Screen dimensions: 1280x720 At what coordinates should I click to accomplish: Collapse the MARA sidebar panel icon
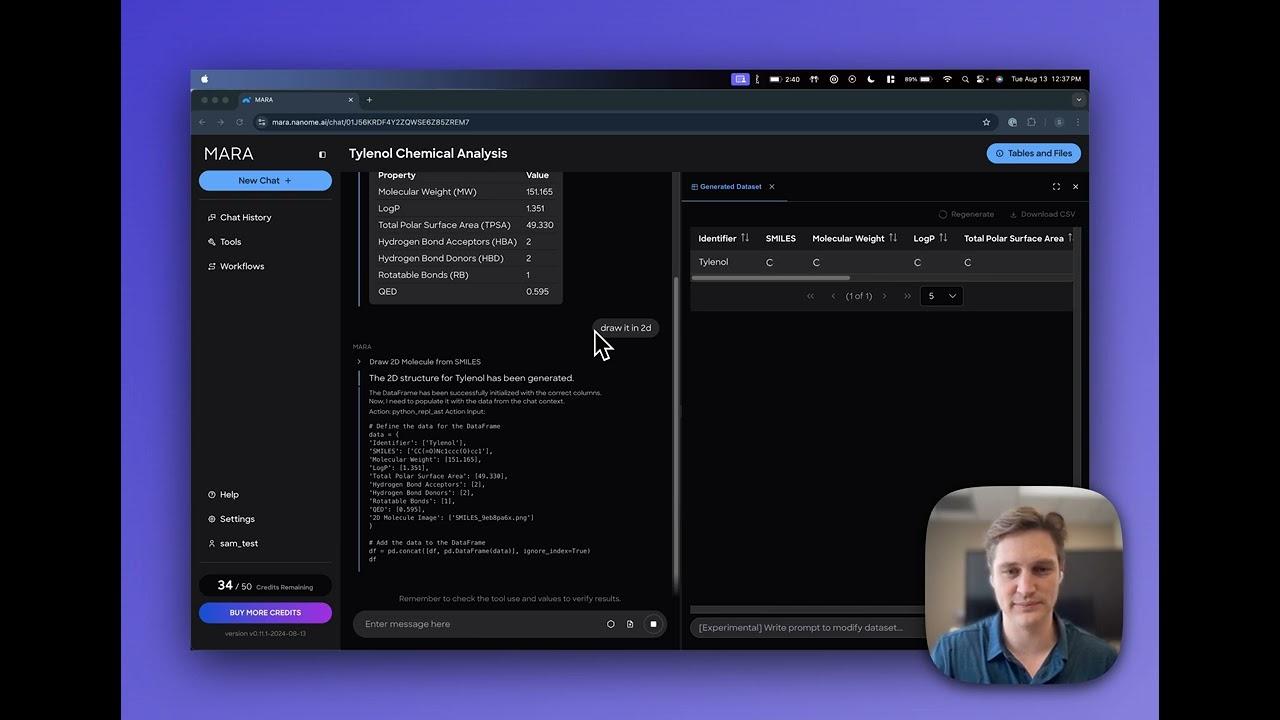click(322, 155)
